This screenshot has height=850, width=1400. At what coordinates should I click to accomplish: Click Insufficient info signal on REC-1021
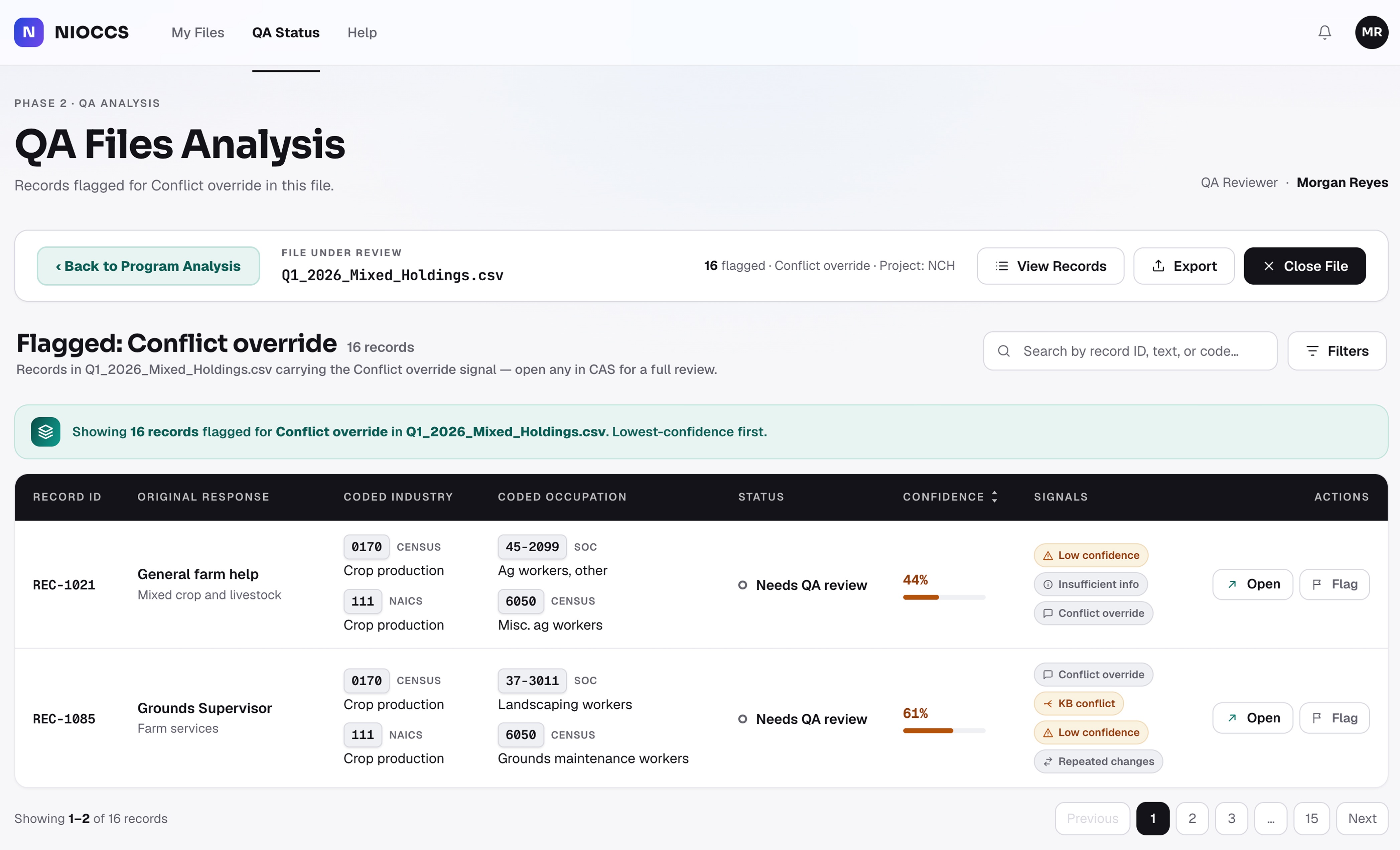tap(1090, 584)
